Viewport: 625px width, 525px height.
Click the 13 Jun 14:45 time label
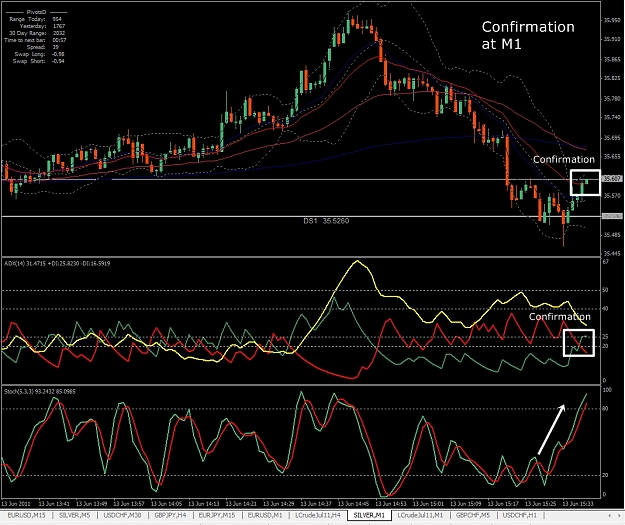click(353, 504)
